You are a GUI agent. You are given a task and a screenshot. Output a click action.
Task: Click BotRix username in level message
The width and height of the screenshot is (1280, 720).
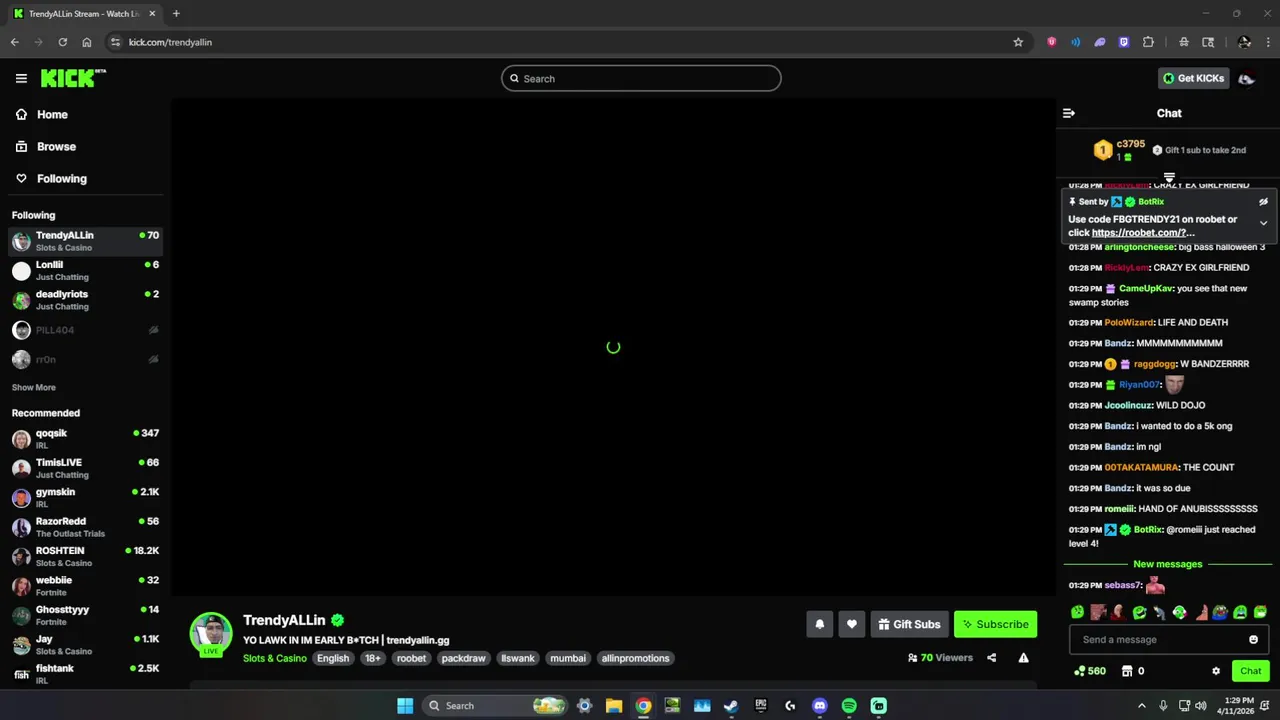coord(1148,530)
